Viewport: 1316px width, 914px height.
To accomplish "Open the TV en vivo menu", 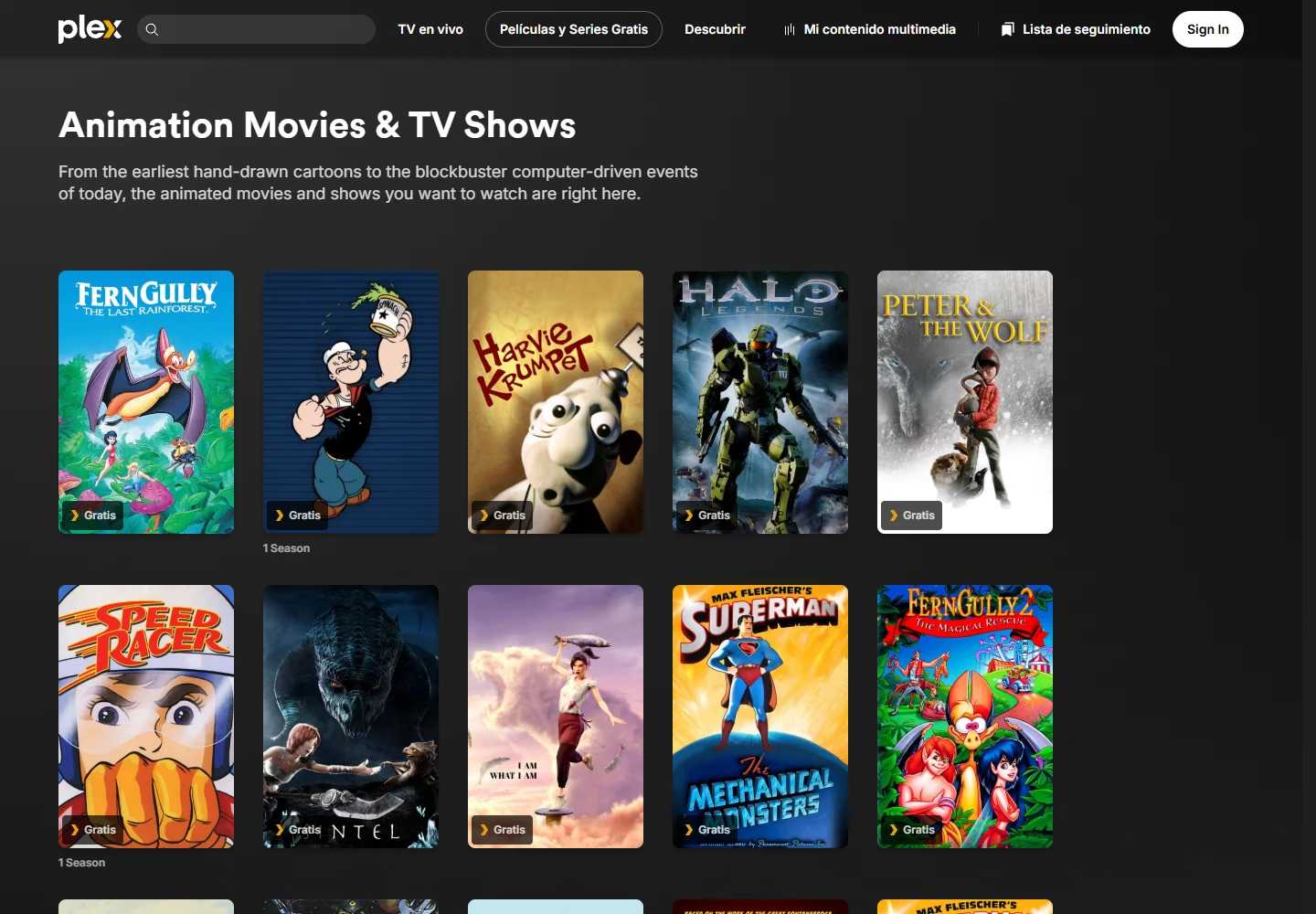I will 430,29.
